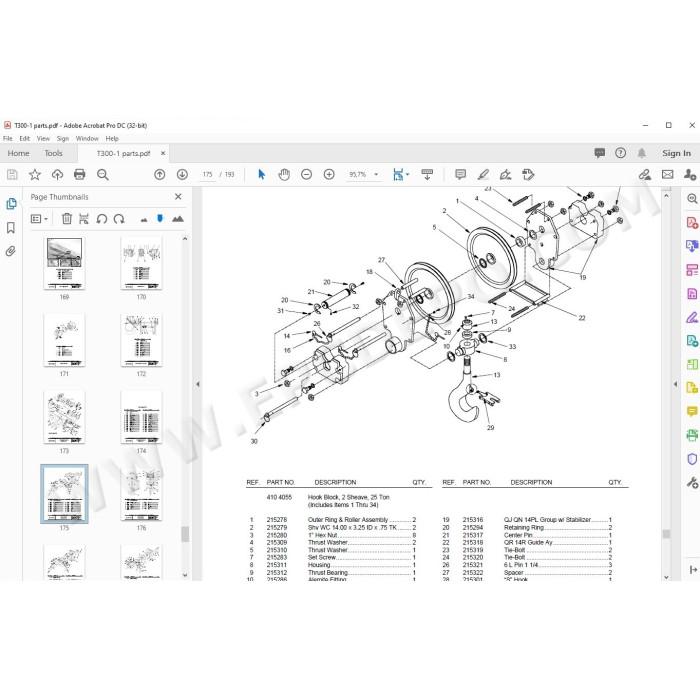Zoom out with the minus button

[306, 175]
